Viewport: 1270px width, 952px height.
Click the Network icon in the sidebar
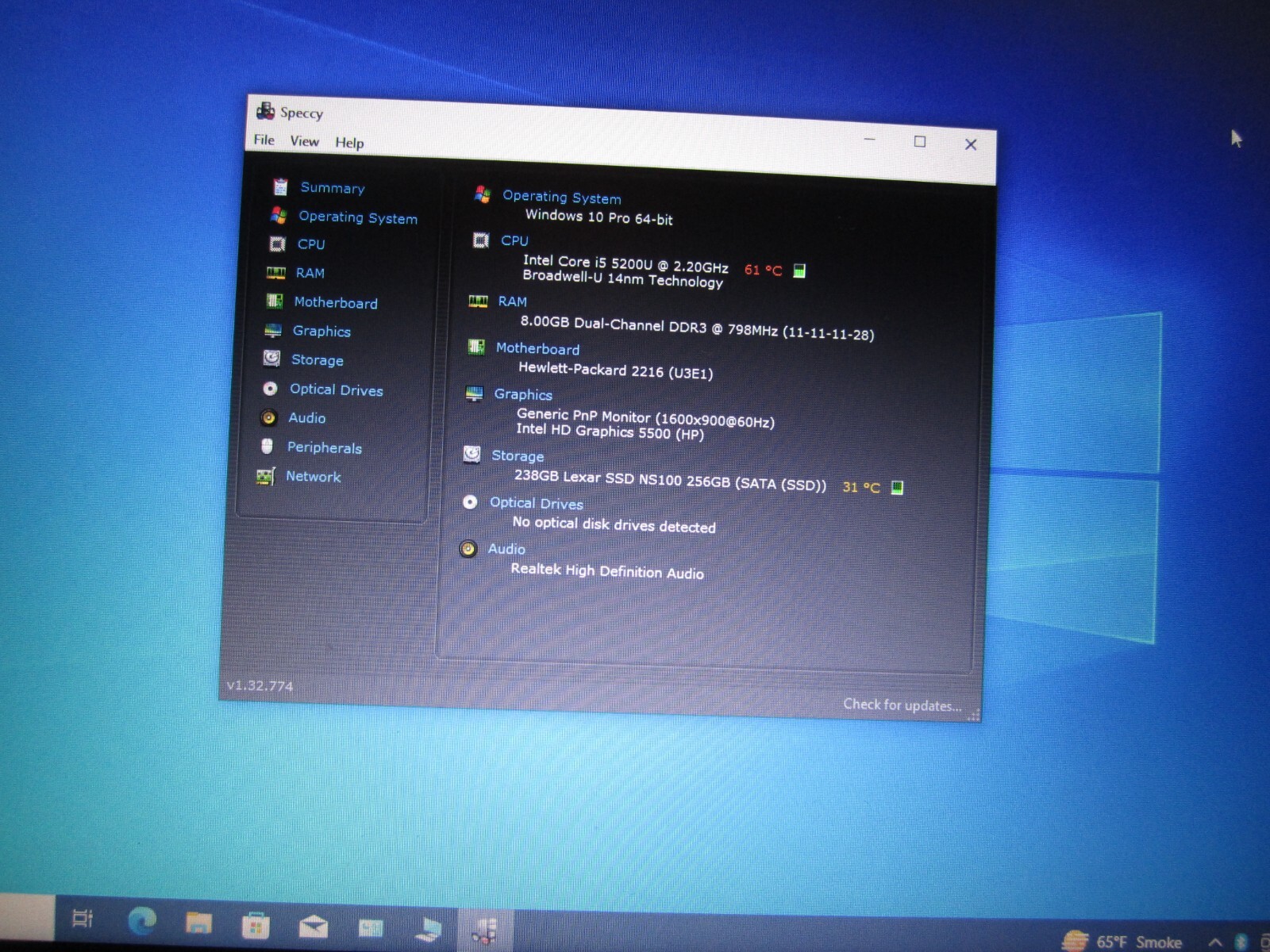[265, 476]
